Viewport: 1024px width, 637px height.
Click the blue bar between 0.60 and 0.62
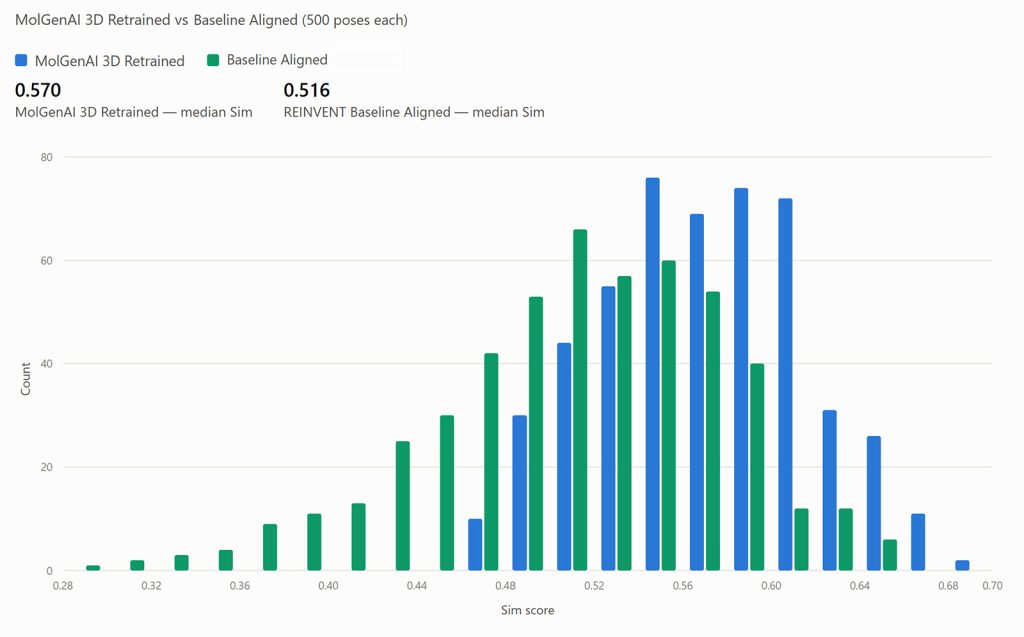785,384
